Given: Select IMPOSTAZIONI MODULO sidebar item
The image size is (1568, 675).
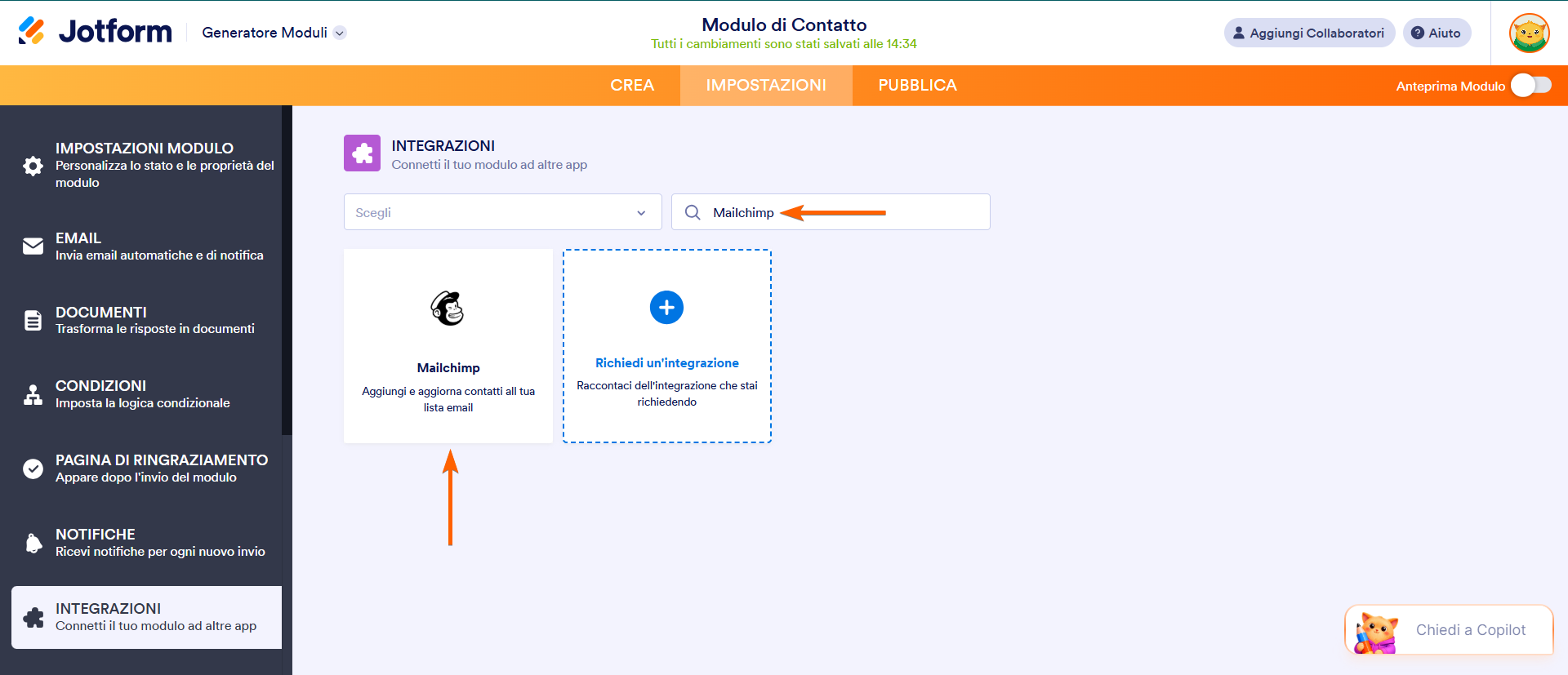Looking at the screenshot, I should click(146, 165).
